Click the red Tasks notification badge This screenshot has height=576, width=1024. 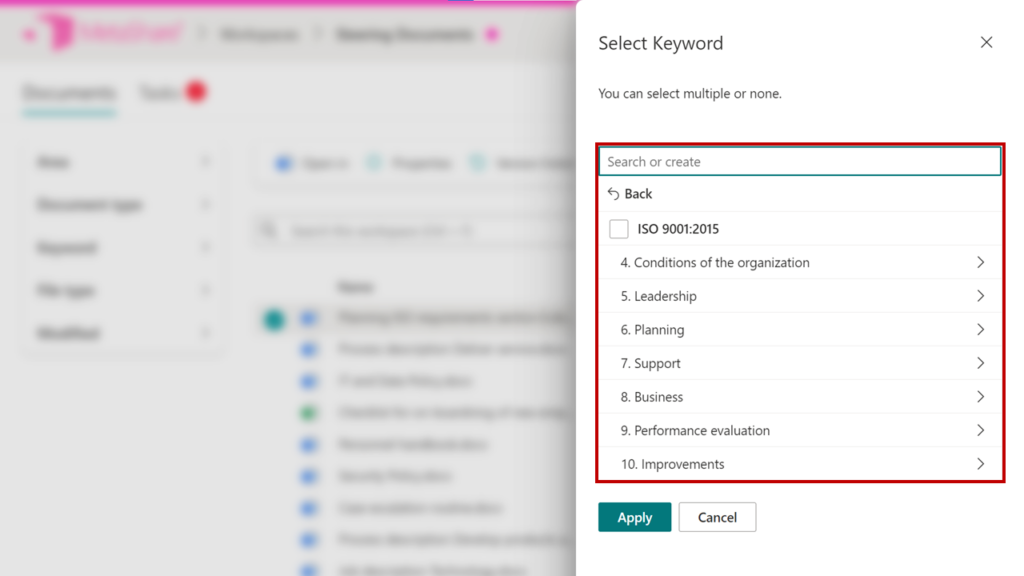tap(196, 92)
